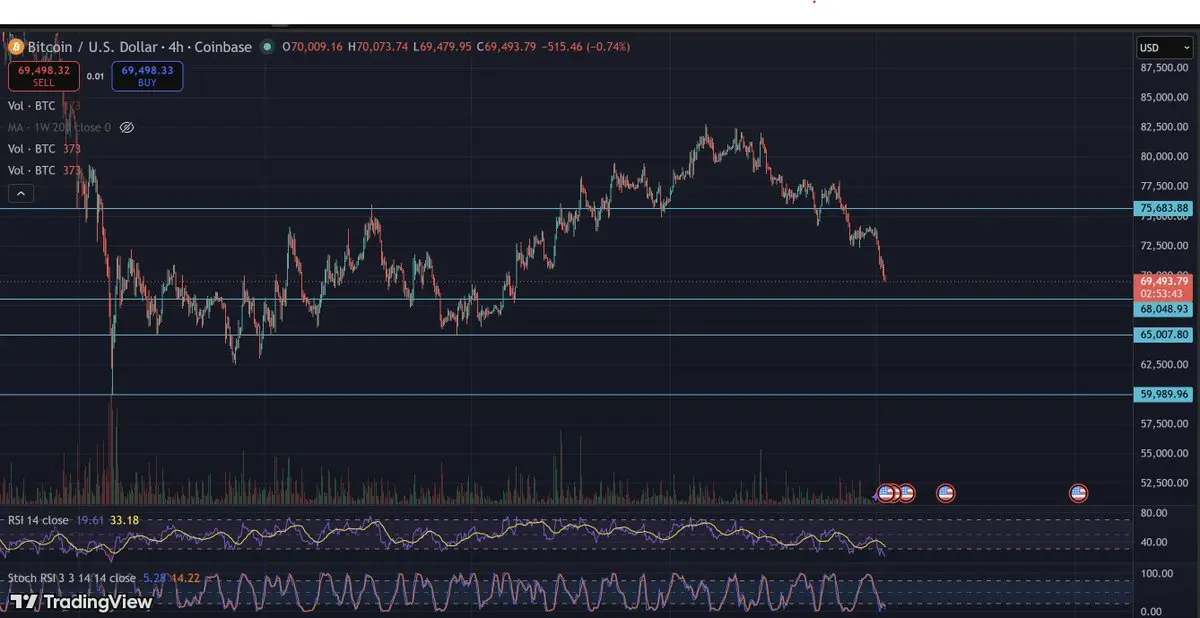The width and height of the screenshot is (1200, 618).
Task: Click the low price L69,479.95
Action: coord(443,47)
